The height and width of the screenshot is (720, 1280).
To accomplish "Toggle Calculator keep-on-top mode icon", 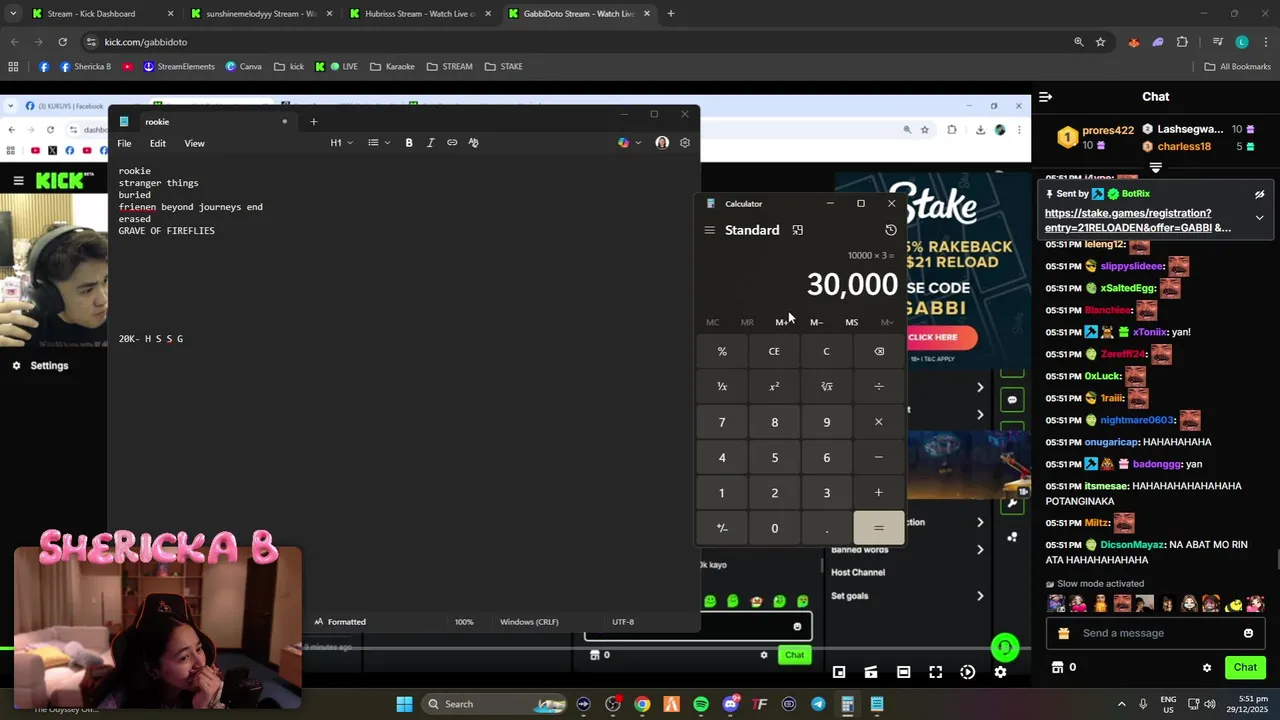I will pos(797,230).
